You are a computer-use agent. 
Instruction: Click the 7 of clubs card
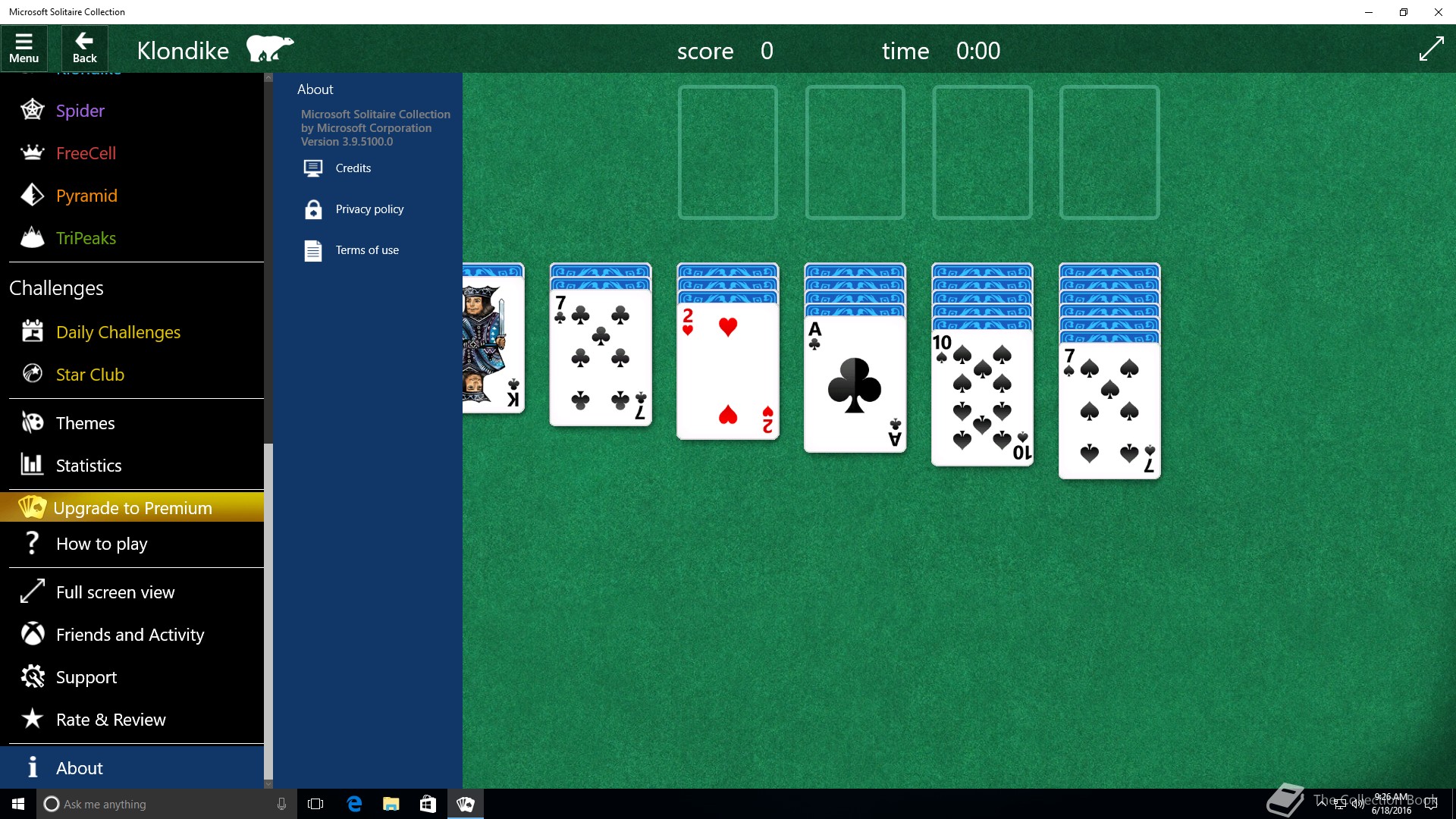[x=601, y=357]
